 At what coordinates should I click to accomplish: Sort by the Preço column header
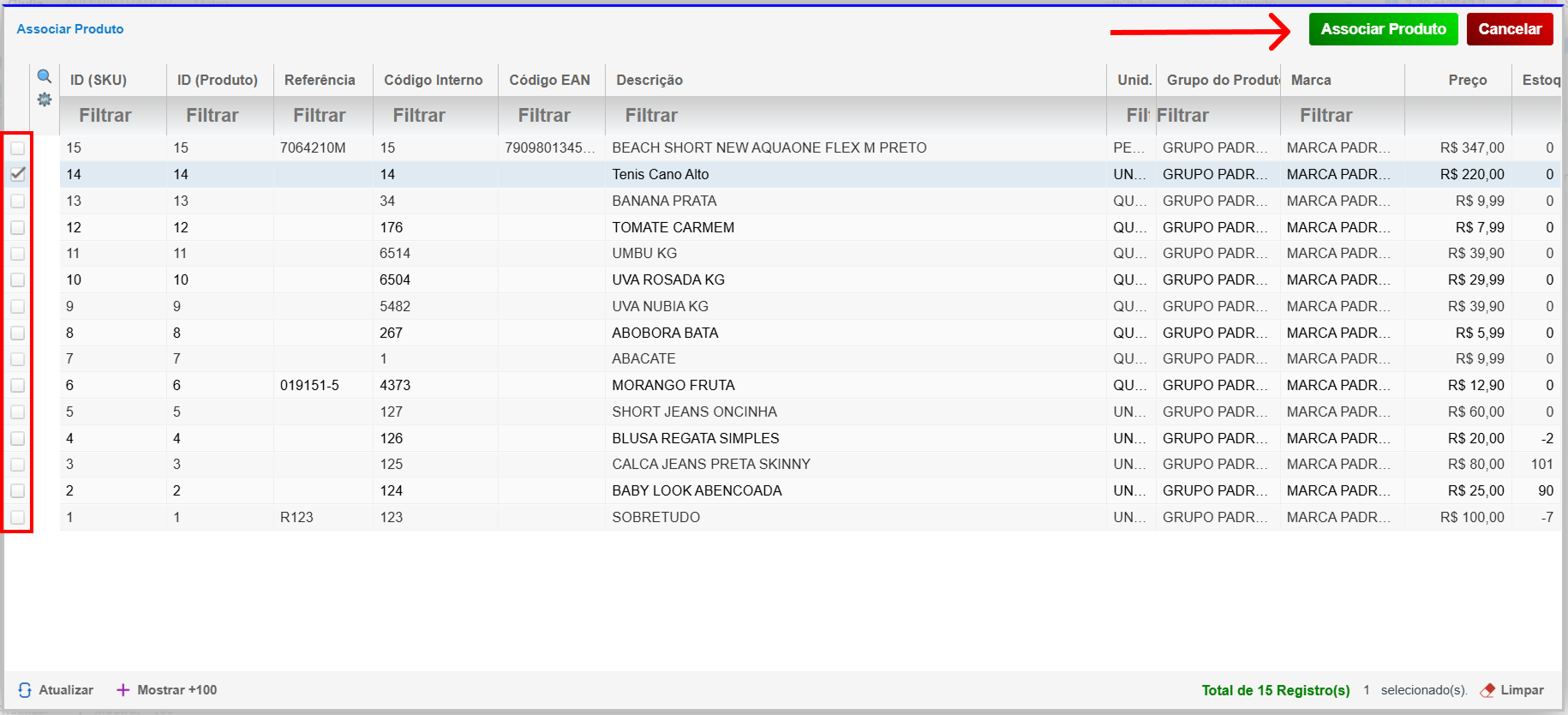click(1467, 80)
